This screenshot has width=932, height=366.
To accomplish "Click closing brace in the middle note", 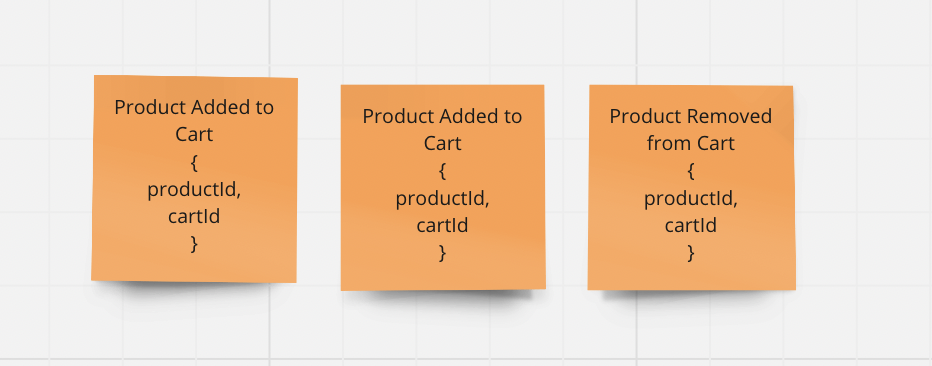I will 443,253.
